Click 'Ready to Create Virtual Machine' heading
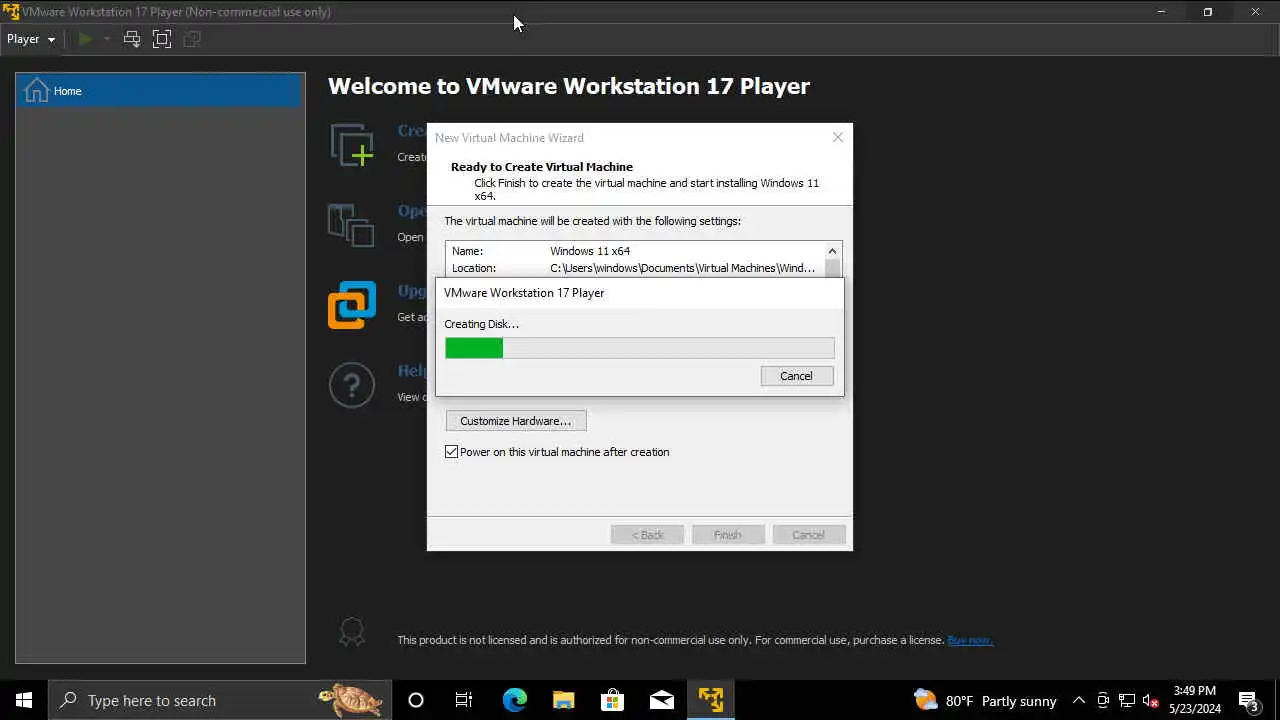 pyautogui.click(x=542, y=167)
